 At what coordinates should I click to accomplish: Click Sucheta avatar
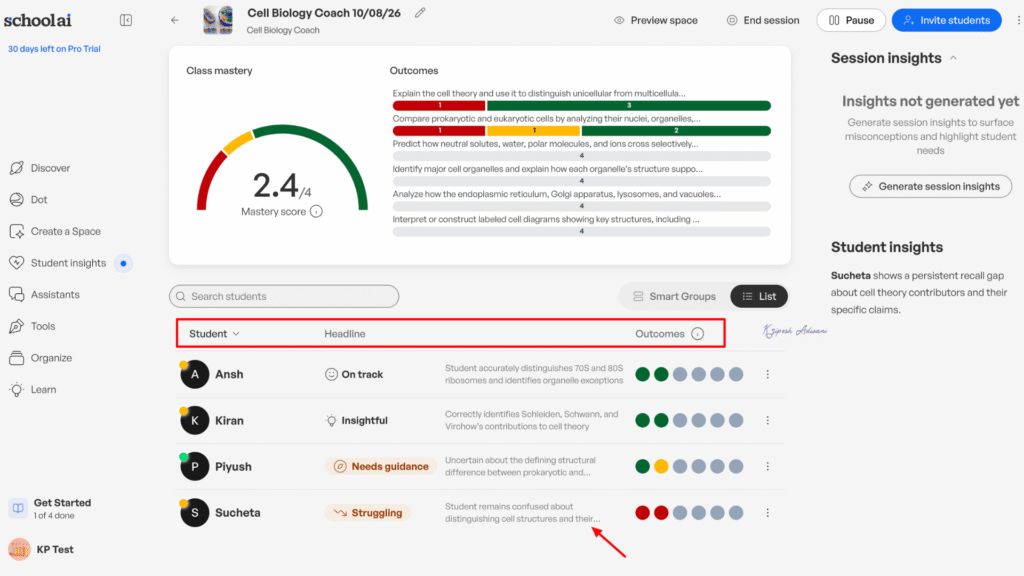194,513
